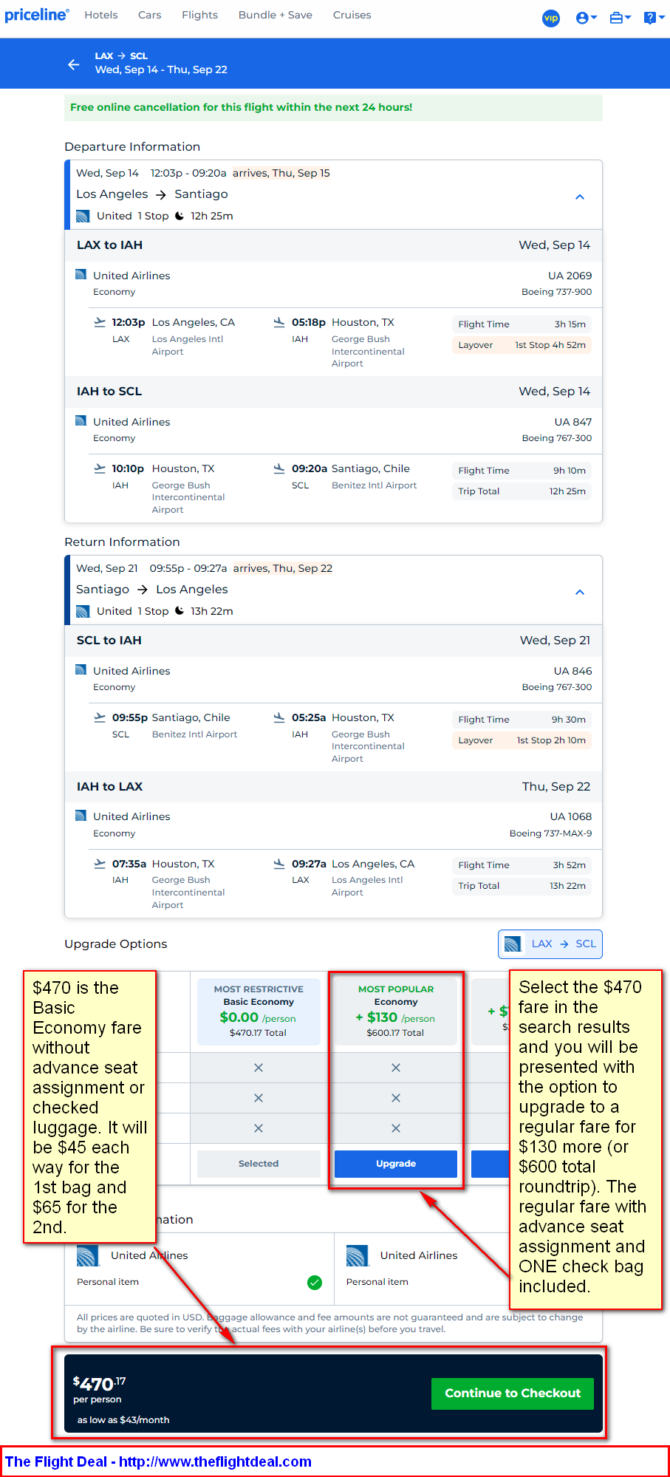Click the green personal item checkmark
Screen dimensions: 670x1477
pos(314,1282)
